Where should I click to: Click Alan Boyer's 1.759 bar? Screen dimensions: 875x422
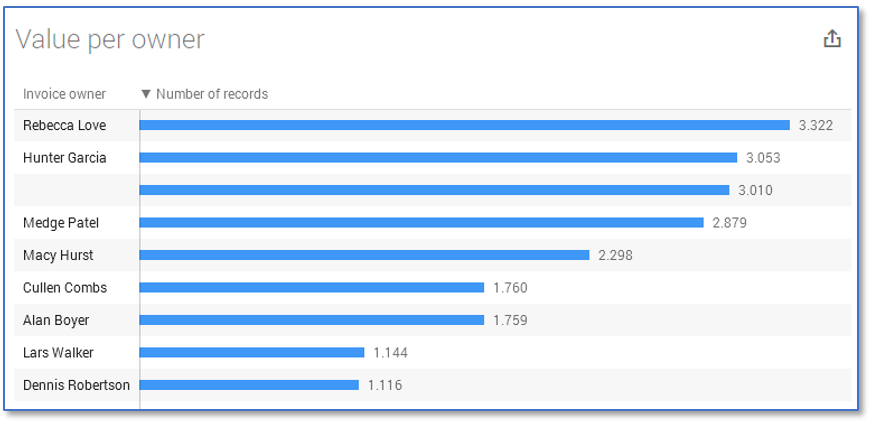[311, 320]
